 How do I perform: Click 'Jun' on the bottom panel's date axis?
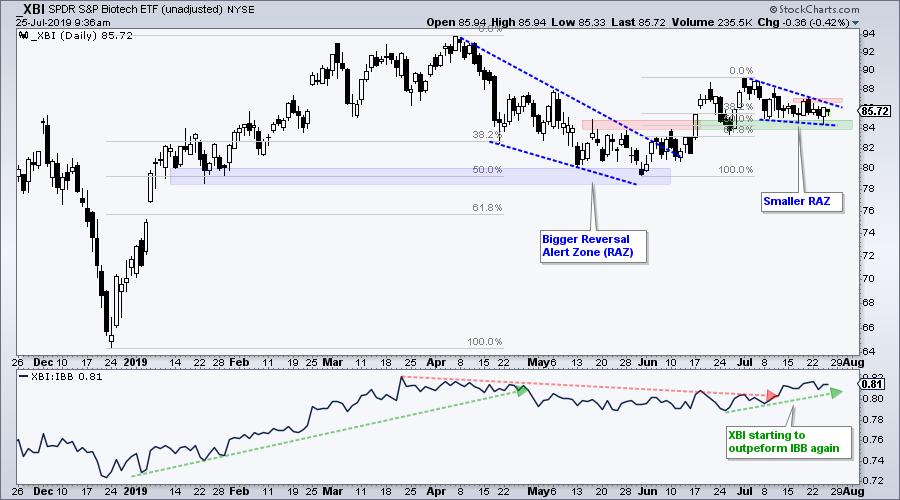point(647,491)
